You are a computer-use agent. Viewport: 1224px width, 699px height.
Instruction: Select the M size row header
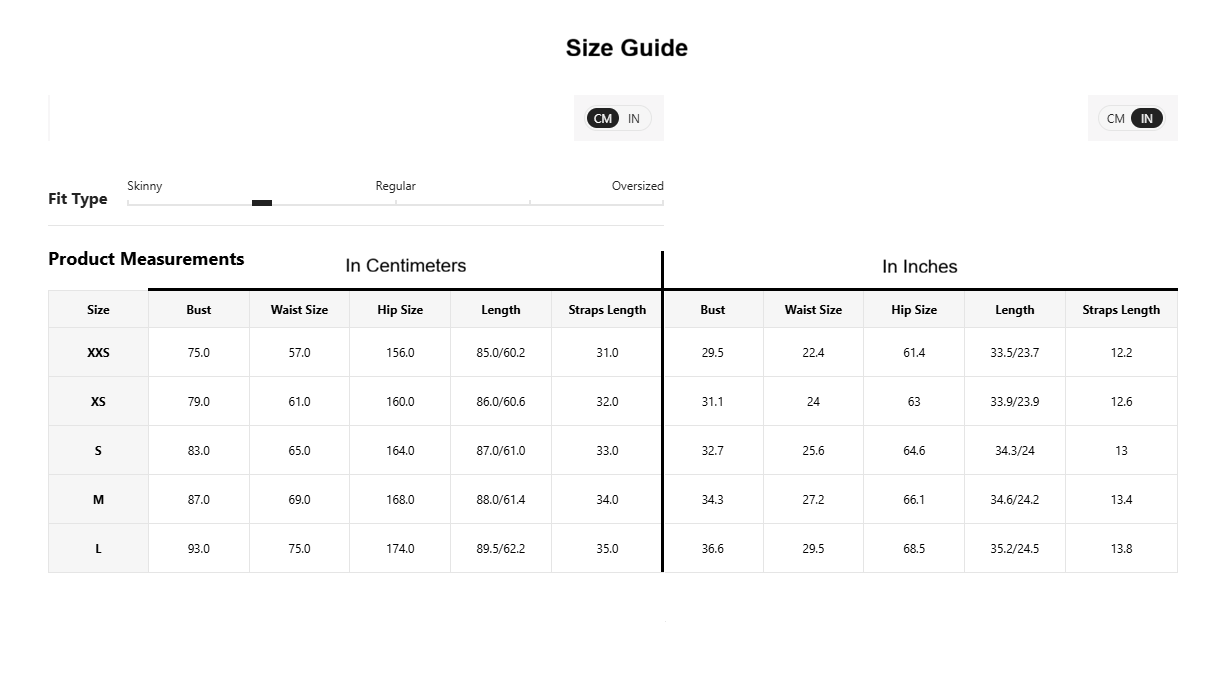point(98,499)
